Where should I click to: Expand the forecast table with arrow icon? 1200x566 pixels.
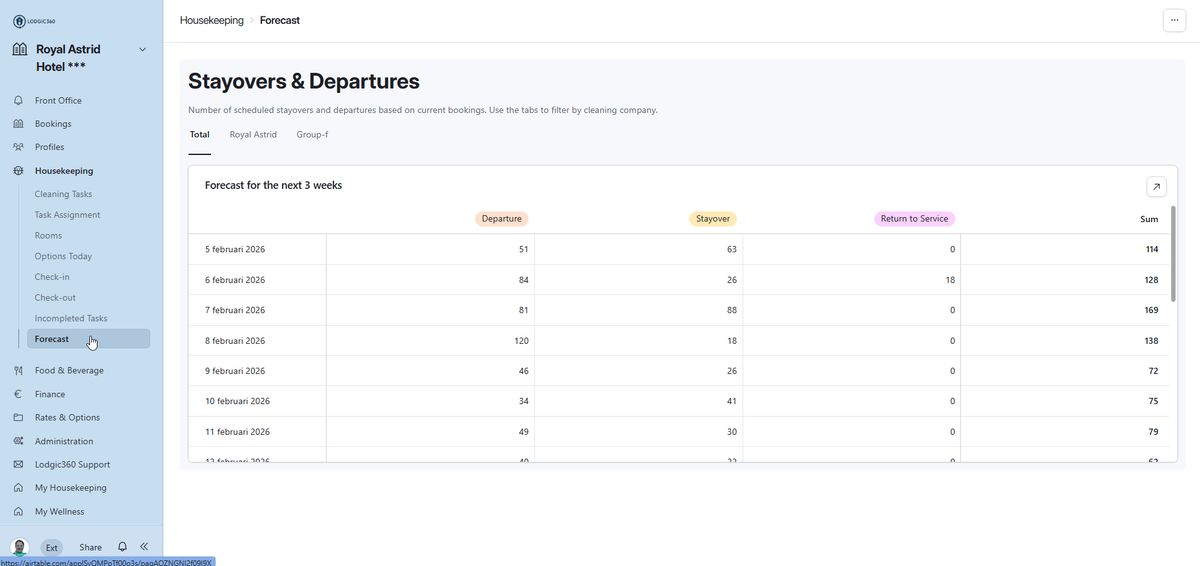click(x=1156, y=186)
